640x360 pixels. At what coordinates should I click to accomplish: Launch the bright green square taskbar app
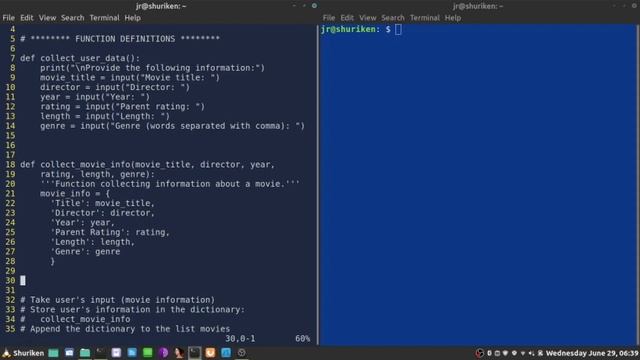pyautogui.click(x=148, y=353)
